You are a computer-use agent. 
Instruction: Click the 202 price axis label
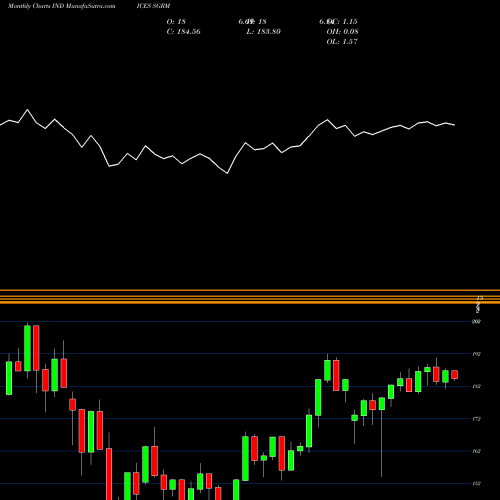coord(477,322)
